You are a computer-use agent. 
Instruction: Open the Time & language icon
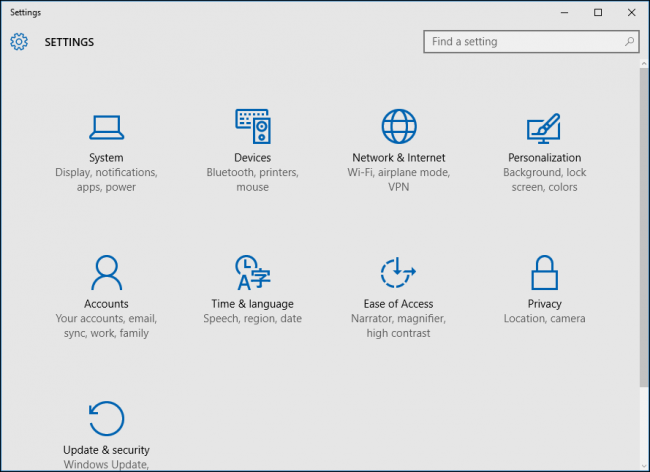(252, 272)
